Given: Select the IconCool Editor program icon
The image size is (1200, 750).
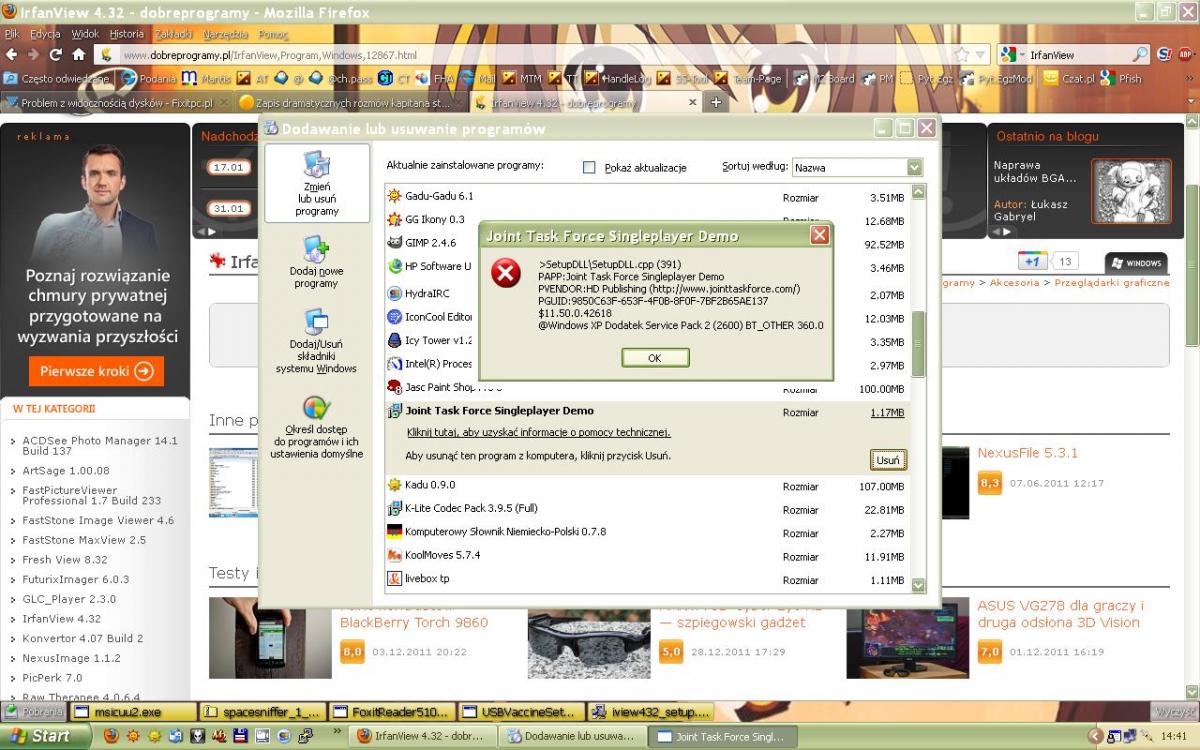Looking at the screenshot, I should pos(395,317).
